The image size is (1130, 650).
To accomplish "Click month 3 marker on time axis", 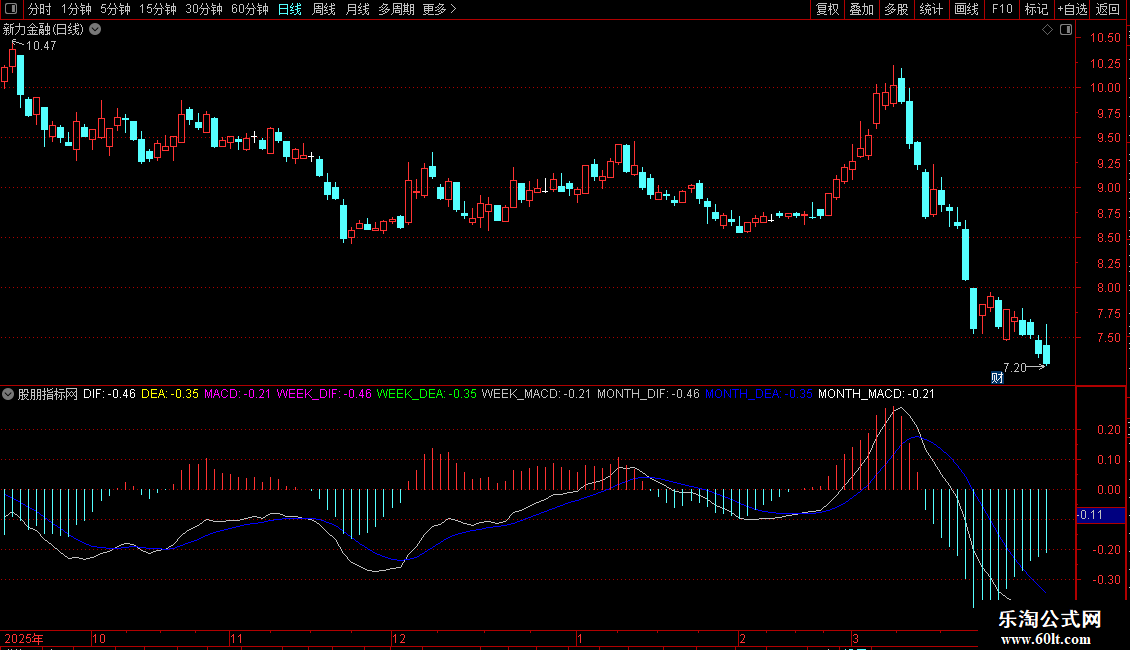I will (855, 639).
